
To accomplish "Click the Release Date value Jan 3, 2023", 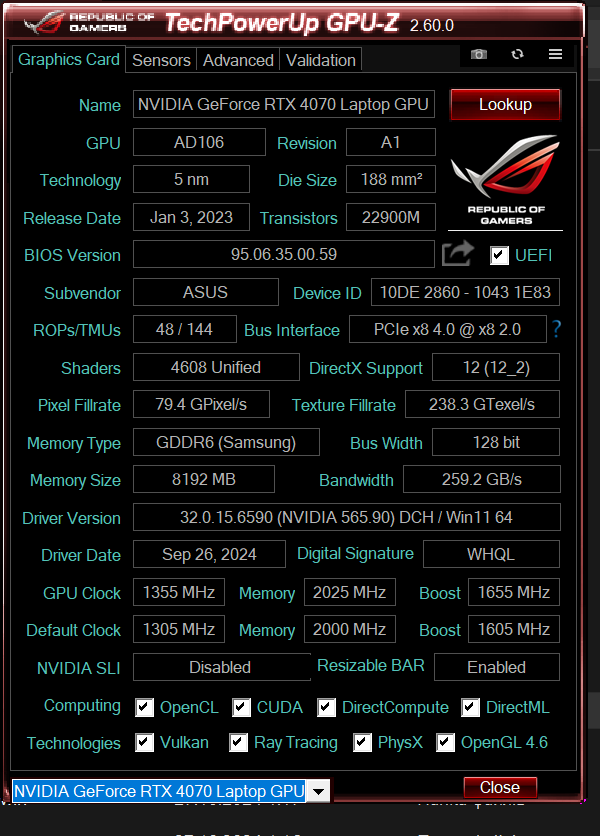I will coord(191,217).
